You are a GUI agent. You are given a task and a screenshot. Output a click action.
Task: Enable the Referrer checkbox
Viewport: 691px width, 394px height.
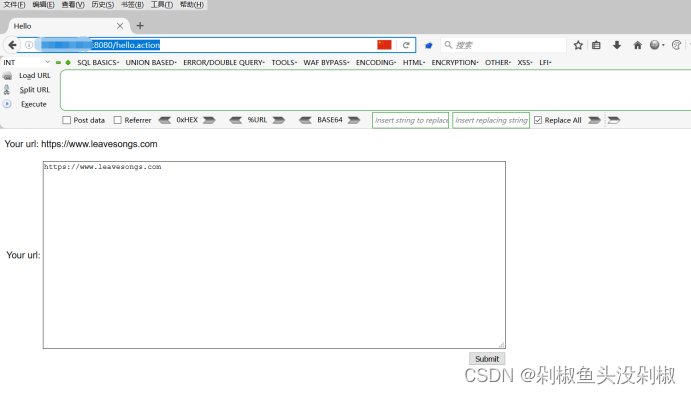coord(118,120)
